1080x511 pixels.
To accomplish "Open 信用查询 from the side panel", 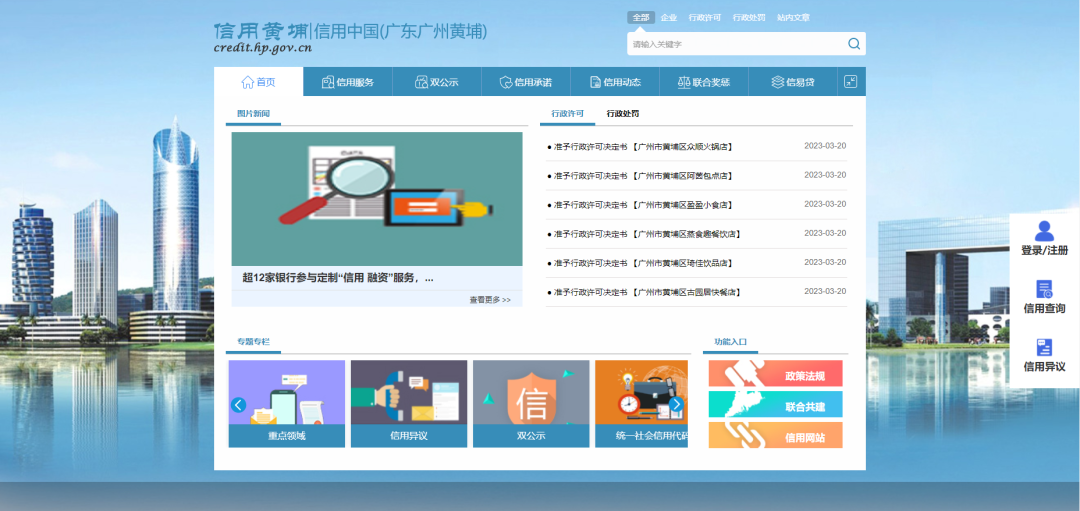I will [x=1044, y=297].
